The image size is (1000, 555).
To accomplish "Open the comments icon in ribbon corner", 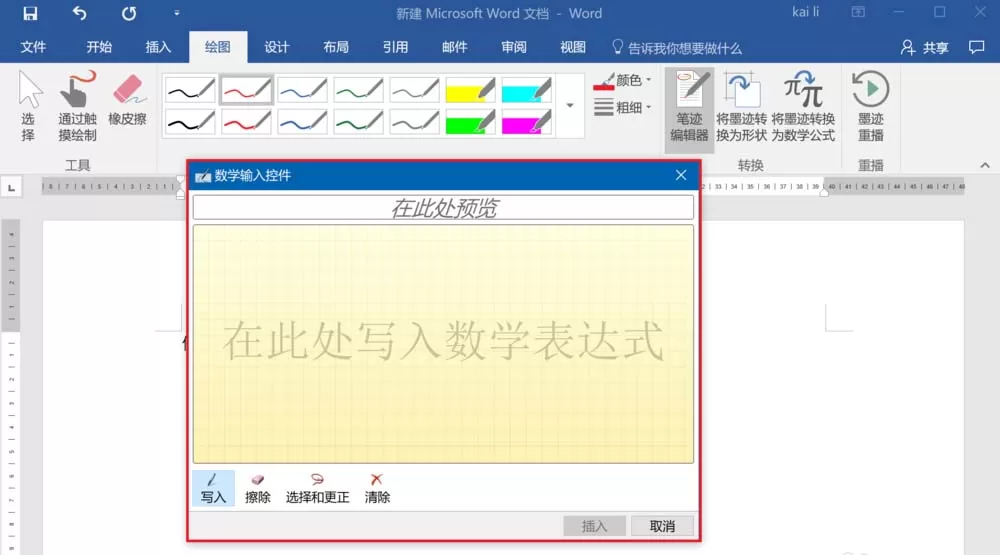I will [976, 47].
